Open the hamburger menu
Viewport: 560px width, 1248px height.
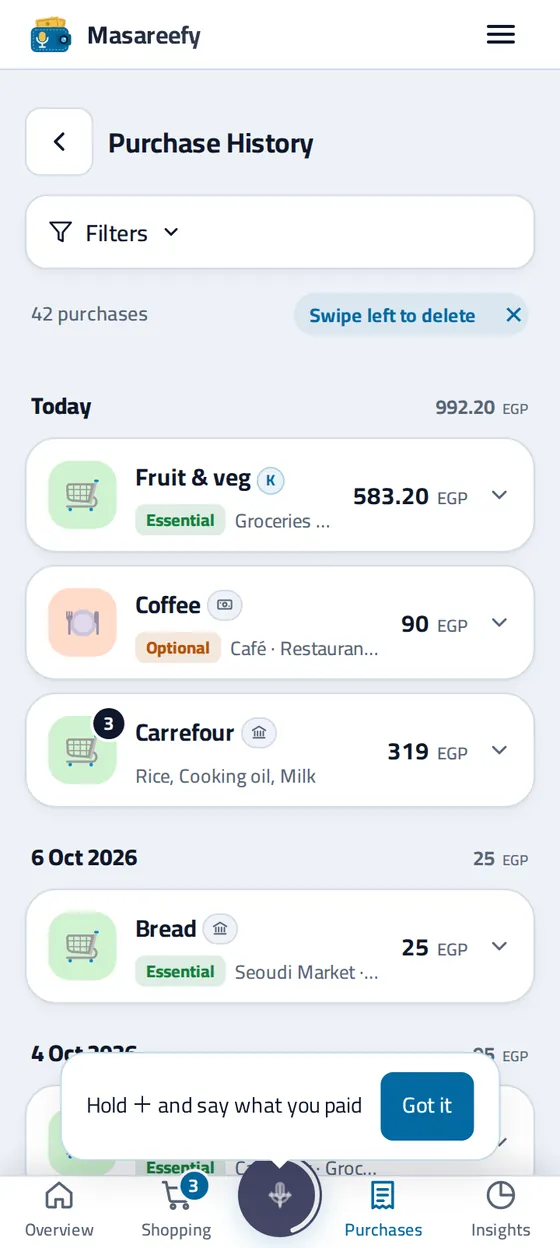coord(500,35)
